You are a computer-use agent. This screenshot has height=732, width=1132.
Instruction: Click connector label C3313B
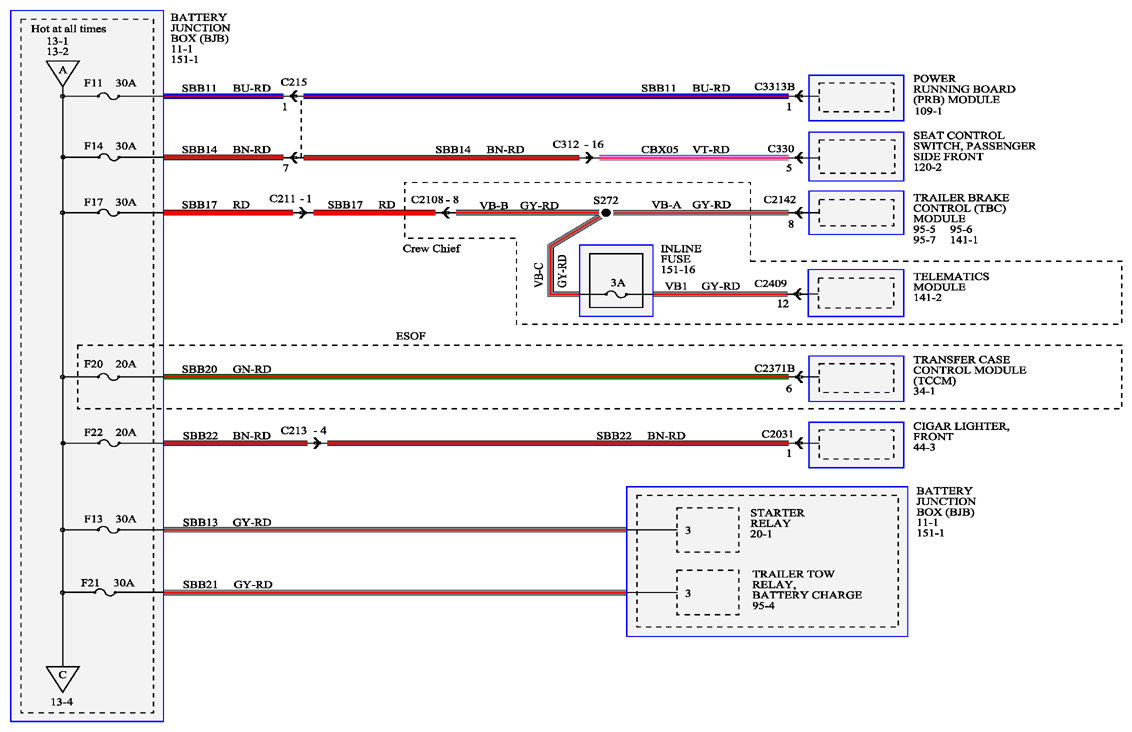coord(775,87)
